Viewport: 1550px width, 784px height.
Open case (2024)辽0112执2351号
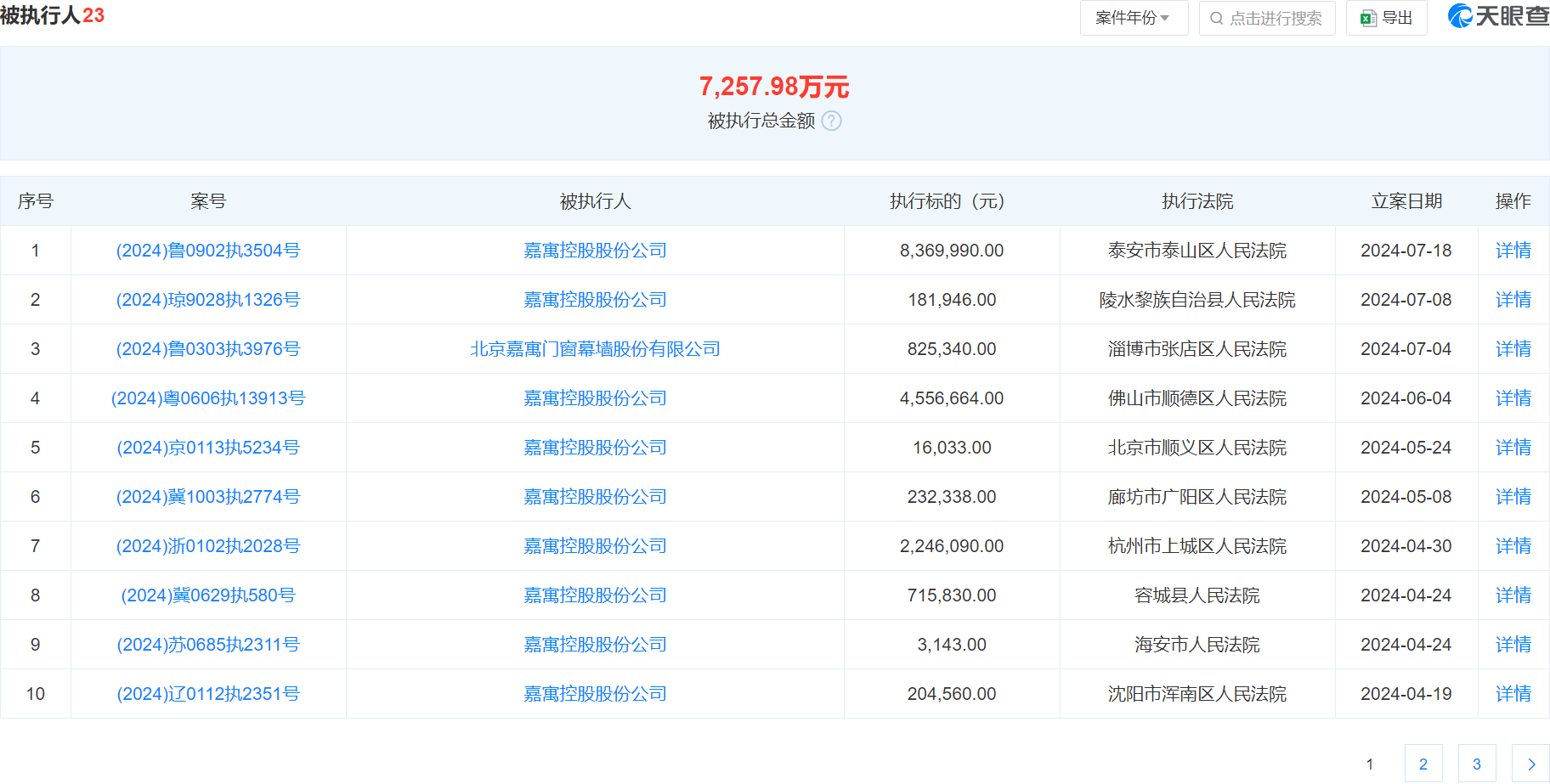208,694
